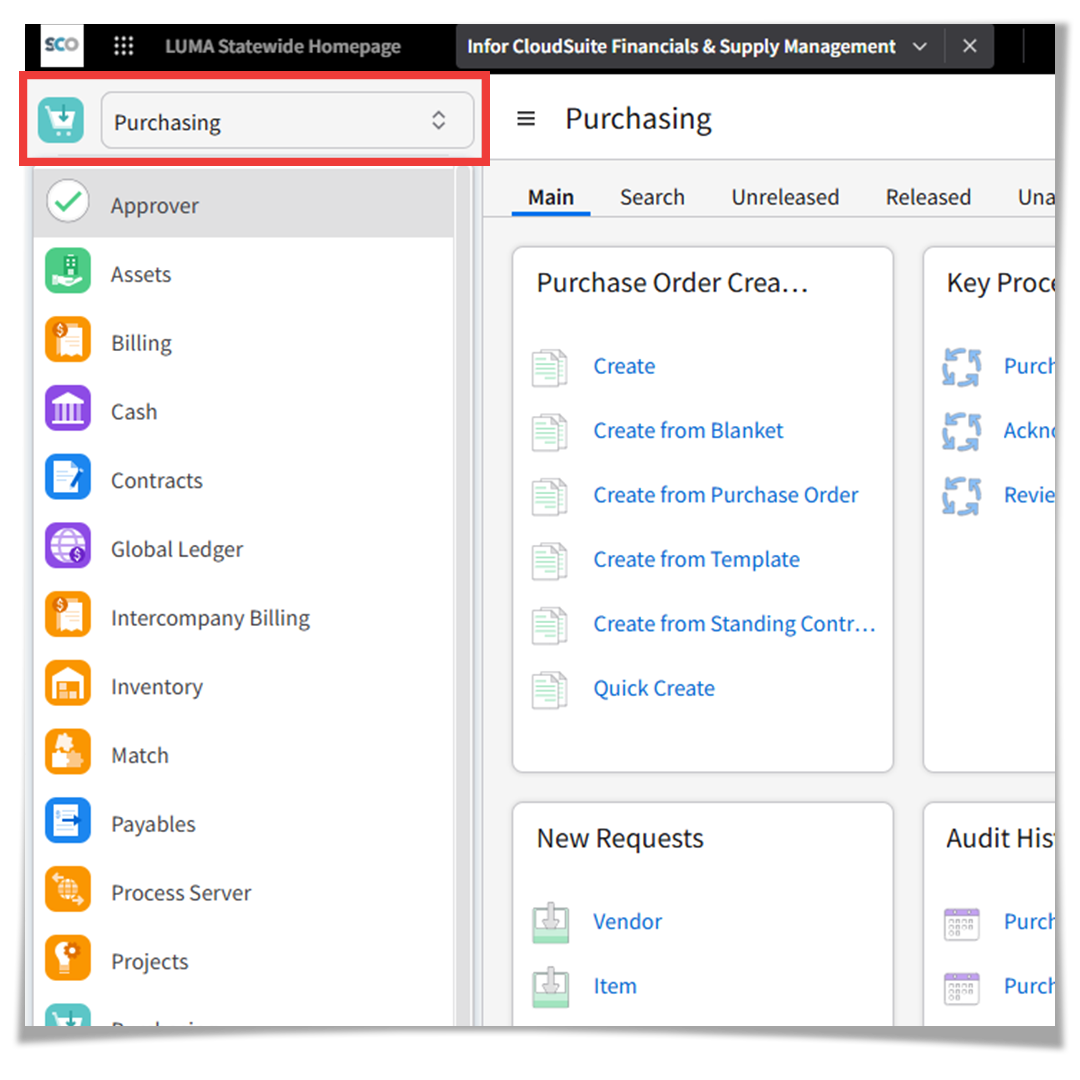Open the Purchasing role dropdown
The height and width of the screenshot is (1080, 1080).
[287, 121]
